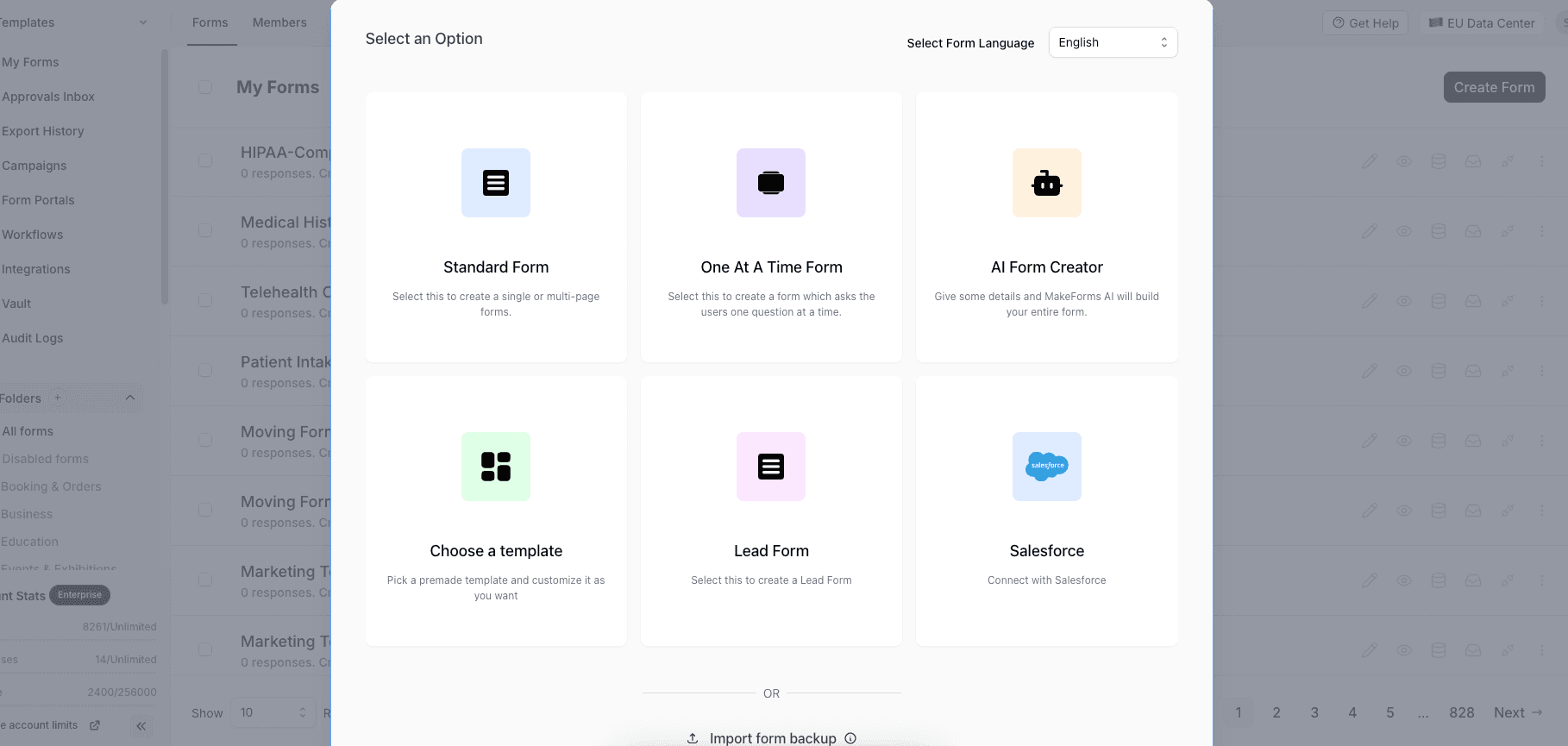Screen dimensions: 1568x746
Task: Open the Select Form Language dropdown
Action: (x=1113, y=42)
